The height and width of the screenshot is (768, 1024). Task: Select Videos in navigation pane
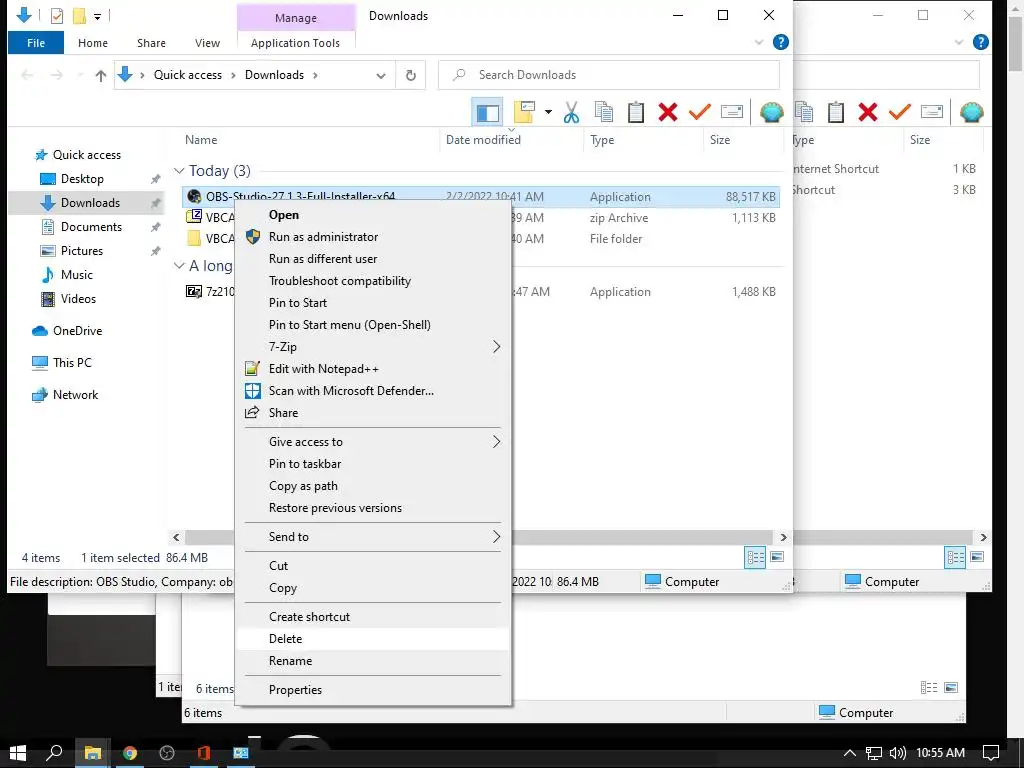pos(78,299)
